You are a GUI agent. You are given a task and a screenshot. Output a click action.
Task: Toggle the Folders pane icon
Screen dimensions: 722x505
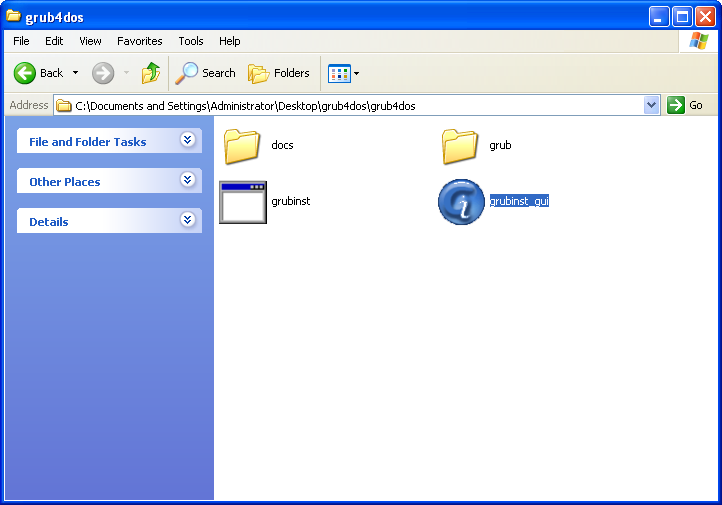(258, 73)
